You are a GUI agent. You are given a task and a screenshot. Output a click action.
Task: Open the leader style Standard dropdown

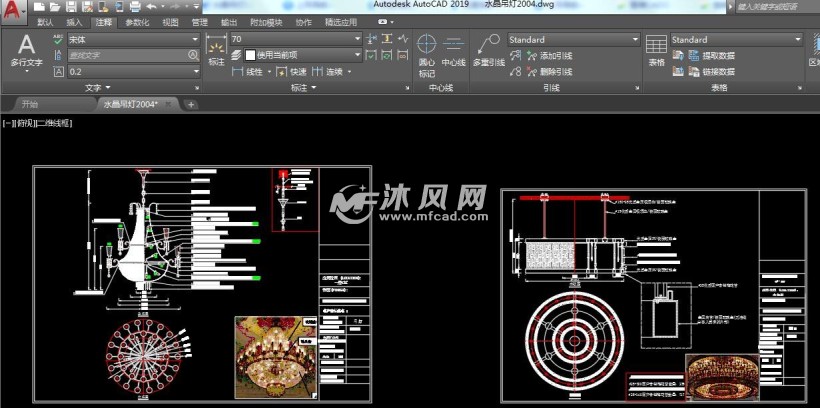click(574, 39)
